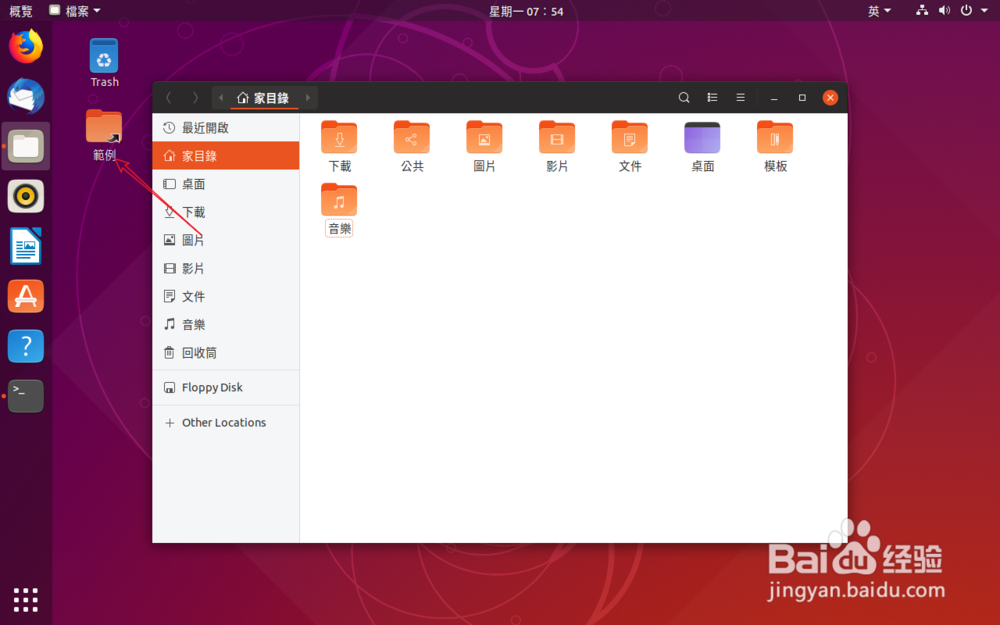Show applications grid in the dock
Screen dimensions: 1000x625
click(26, 599)
